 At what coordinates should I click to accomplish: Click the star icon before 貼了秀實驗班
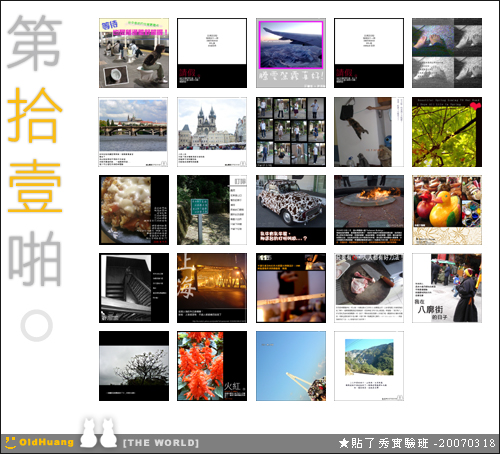tap(344, 443)
